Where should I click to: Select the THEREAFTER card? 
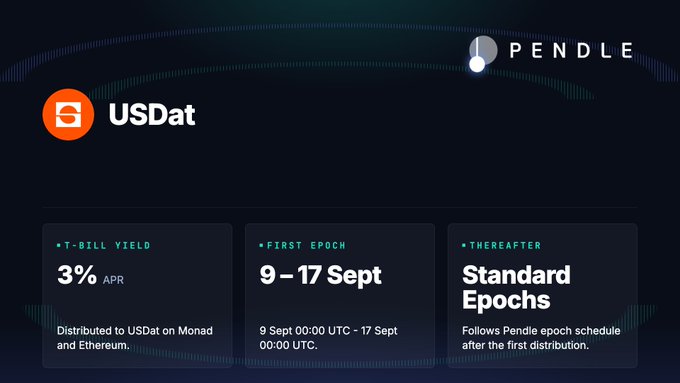(543, 295)
